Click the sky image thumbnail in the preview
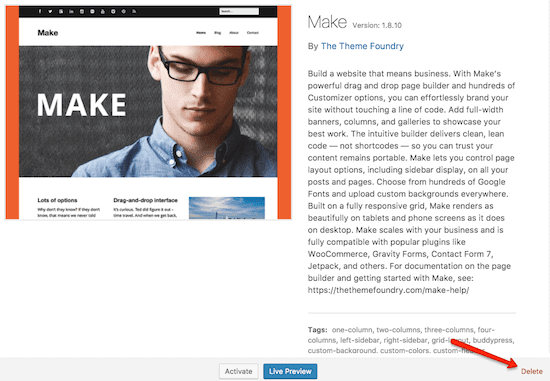The height and width of the screenshot is (381, 550). 227,208
